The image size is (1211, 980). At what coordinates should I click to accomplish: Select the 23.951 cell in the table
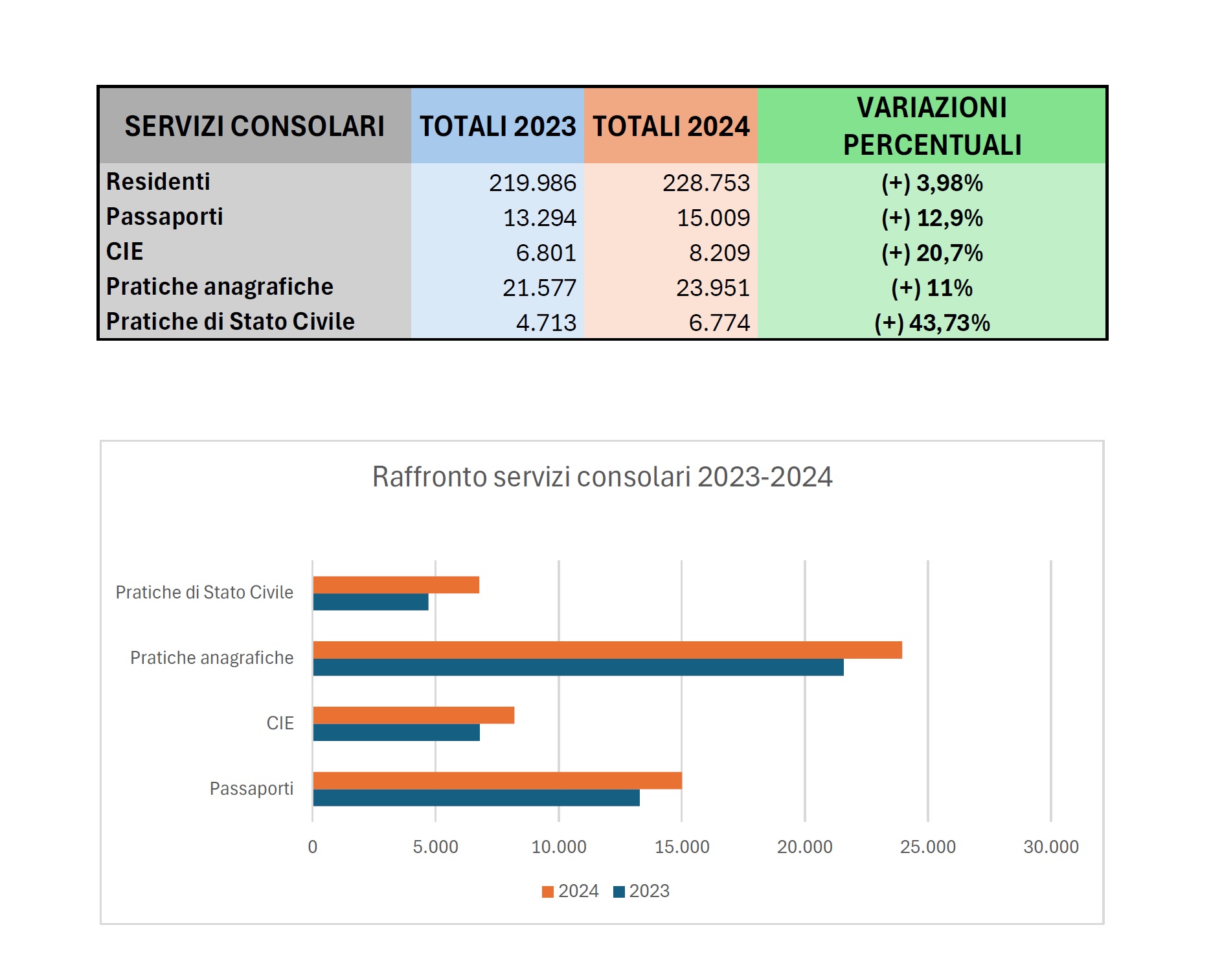712,288
